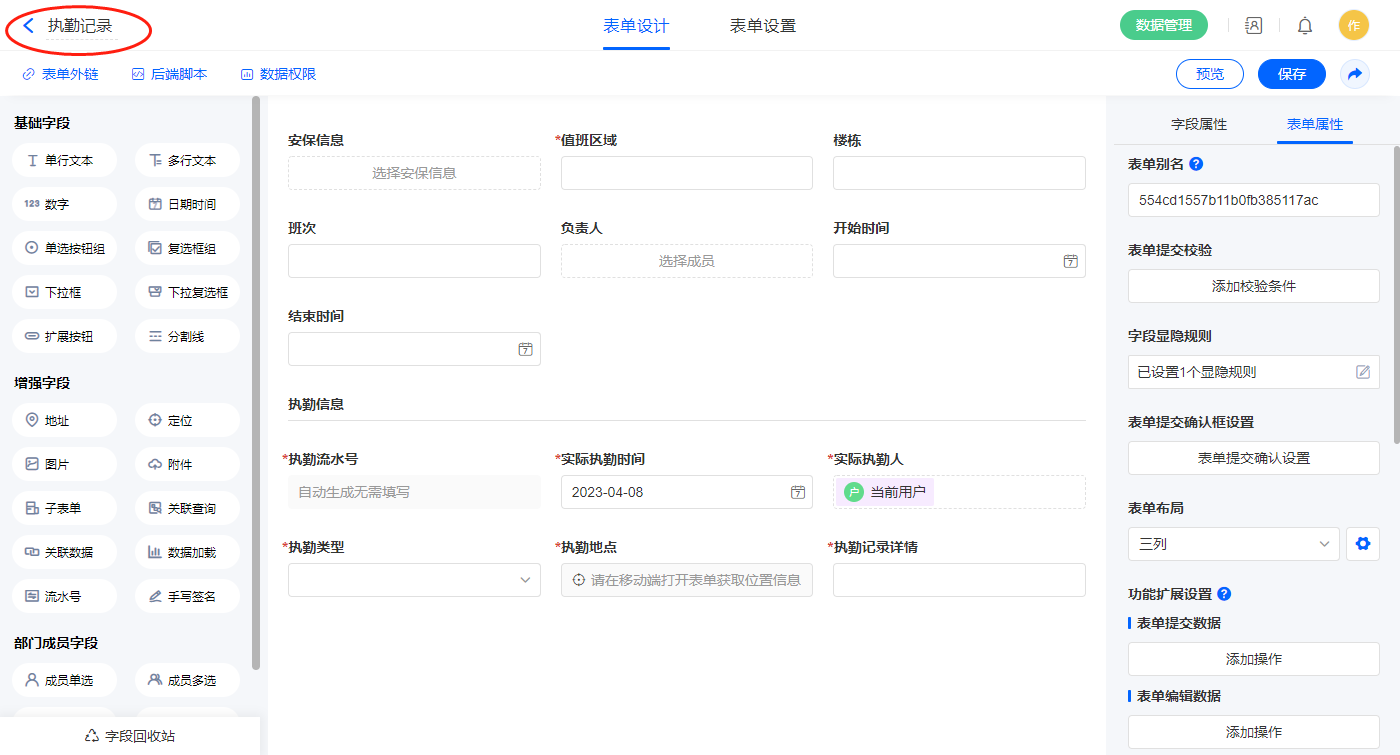
Task: Edit the 字段显隐规则 rule via pencil icon
Action: pyautogui.click(x=1362, y=372)
